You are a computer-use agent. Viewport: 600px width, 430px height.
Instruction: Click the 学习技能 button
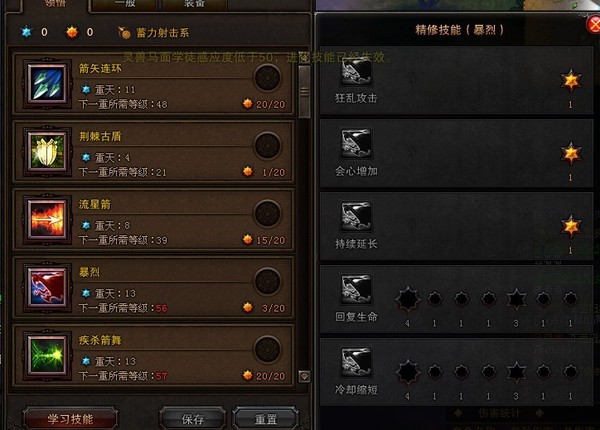coord(70,419)
